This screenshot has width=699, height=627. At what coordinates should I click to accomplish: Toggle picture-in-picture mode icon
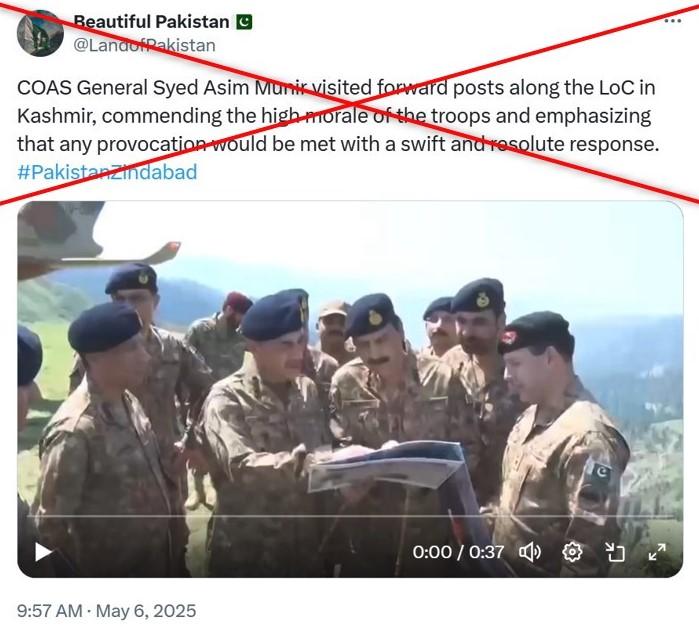615,553
